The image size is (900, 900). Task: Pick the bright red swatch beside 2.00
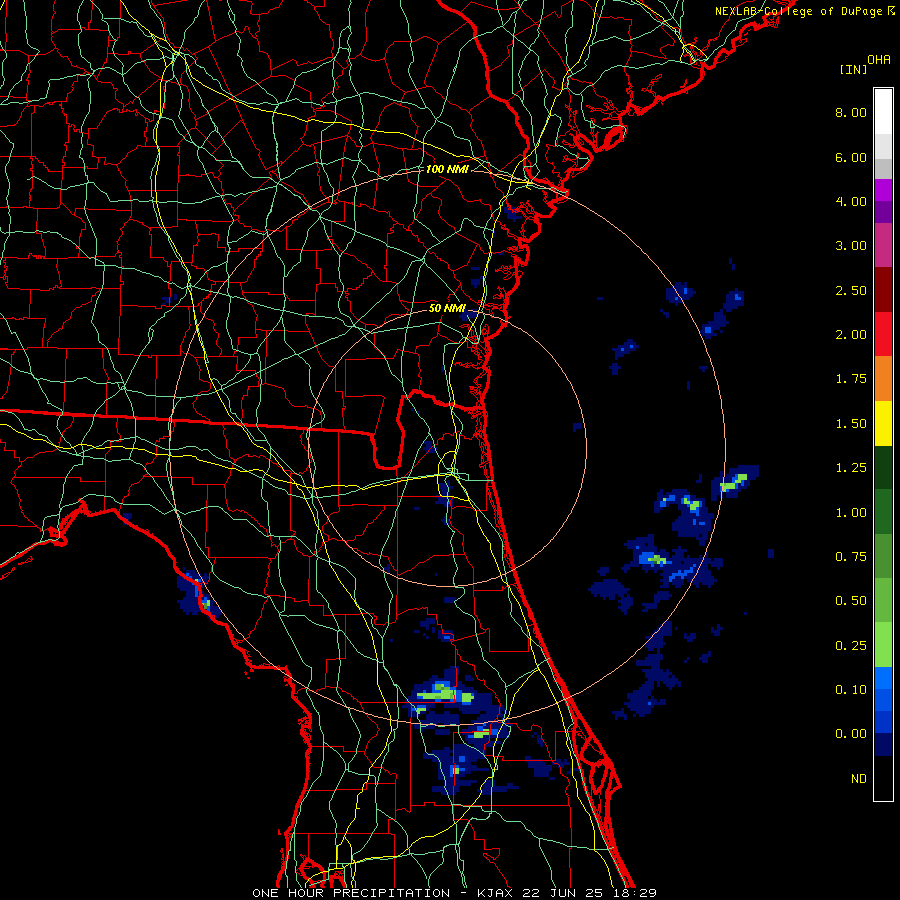[x=883, y=334]
